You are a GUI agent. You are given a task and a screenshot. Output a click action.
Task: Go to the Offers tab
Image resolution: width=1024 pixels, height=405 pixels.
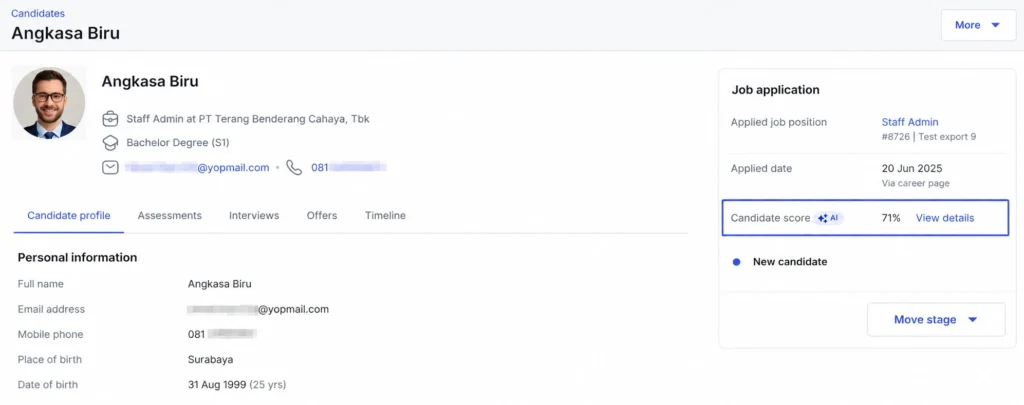pos(322,216)
